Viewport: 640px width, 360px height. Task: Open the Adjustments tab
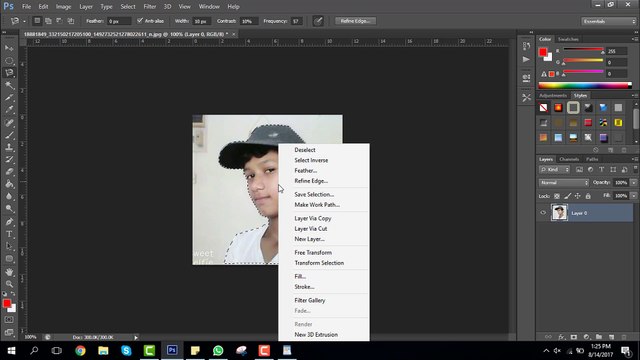pos(553,96)
